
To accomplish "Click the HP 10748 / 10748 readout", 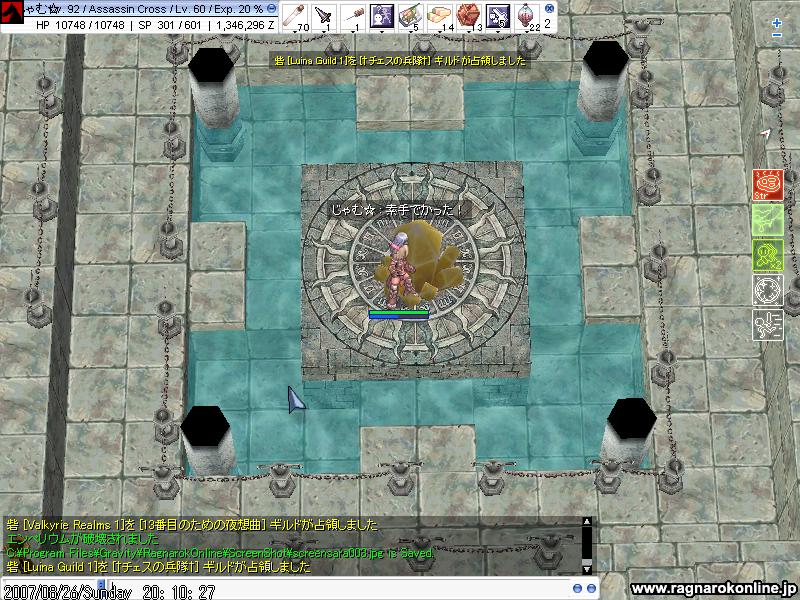I will pyautogui.click(x=80, y=25).
